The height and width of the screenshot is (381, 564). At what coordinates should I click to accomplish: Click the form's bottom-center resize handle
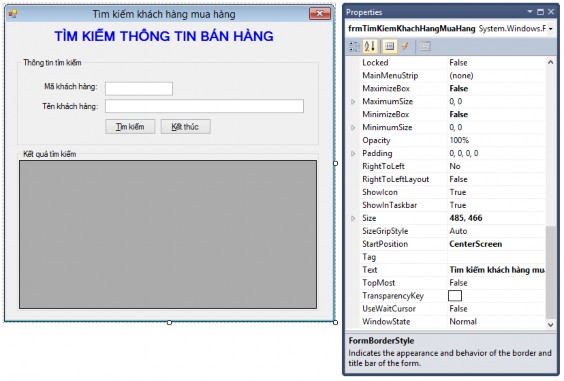pyautogui.click(x=169, y=323)
